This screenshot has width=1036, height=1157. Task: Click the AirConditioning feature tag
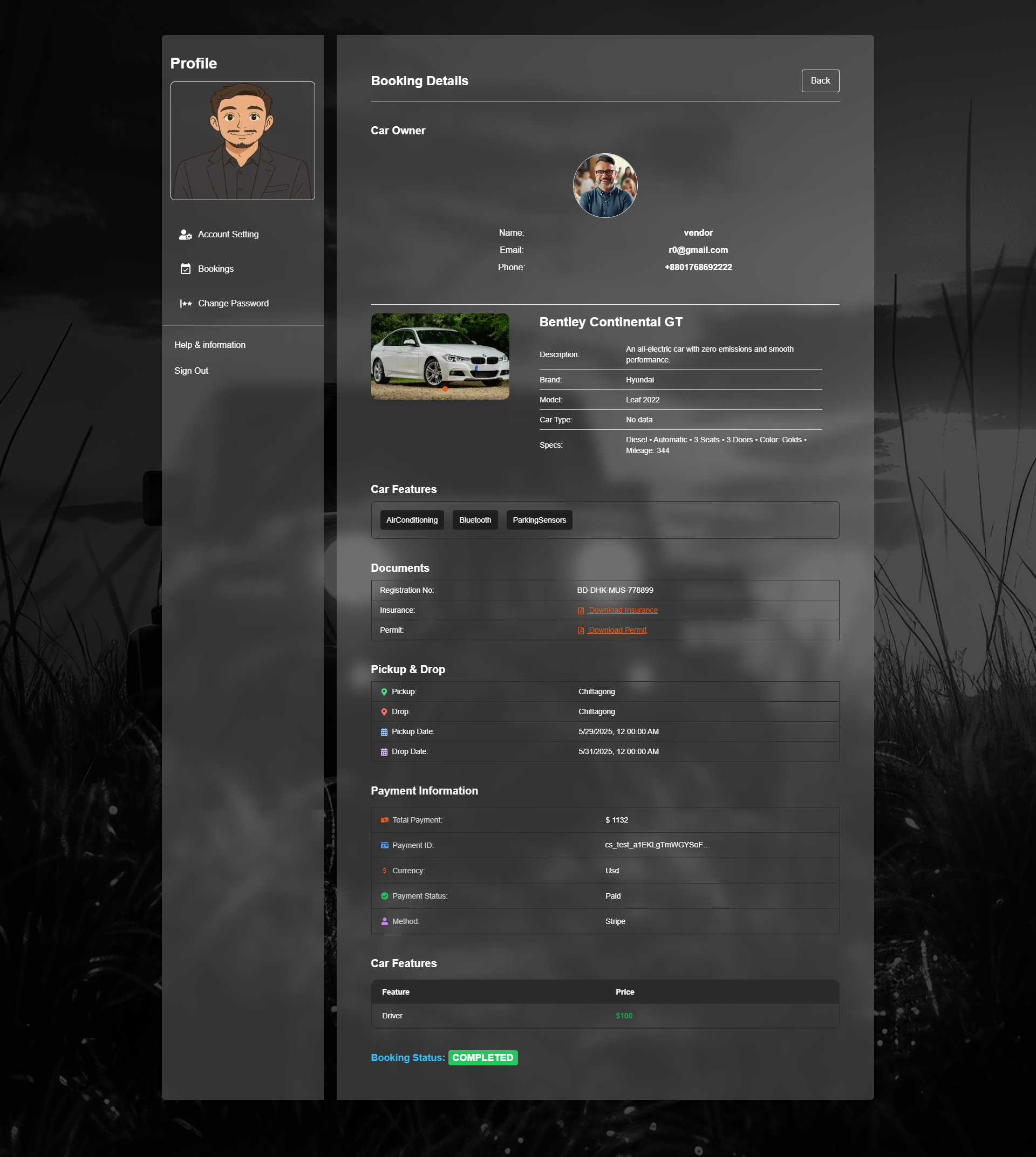point(412,519)
